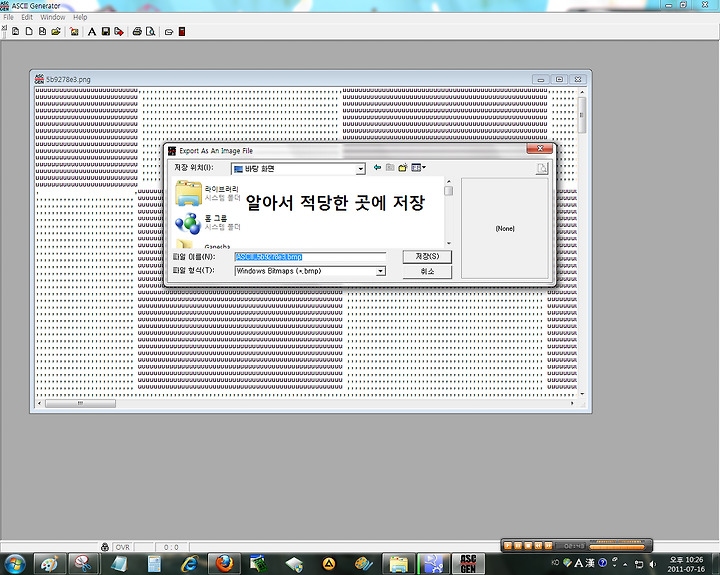The image size is (720, 575).
Task: Open the Window menu
Action: (x=53, y=17)
